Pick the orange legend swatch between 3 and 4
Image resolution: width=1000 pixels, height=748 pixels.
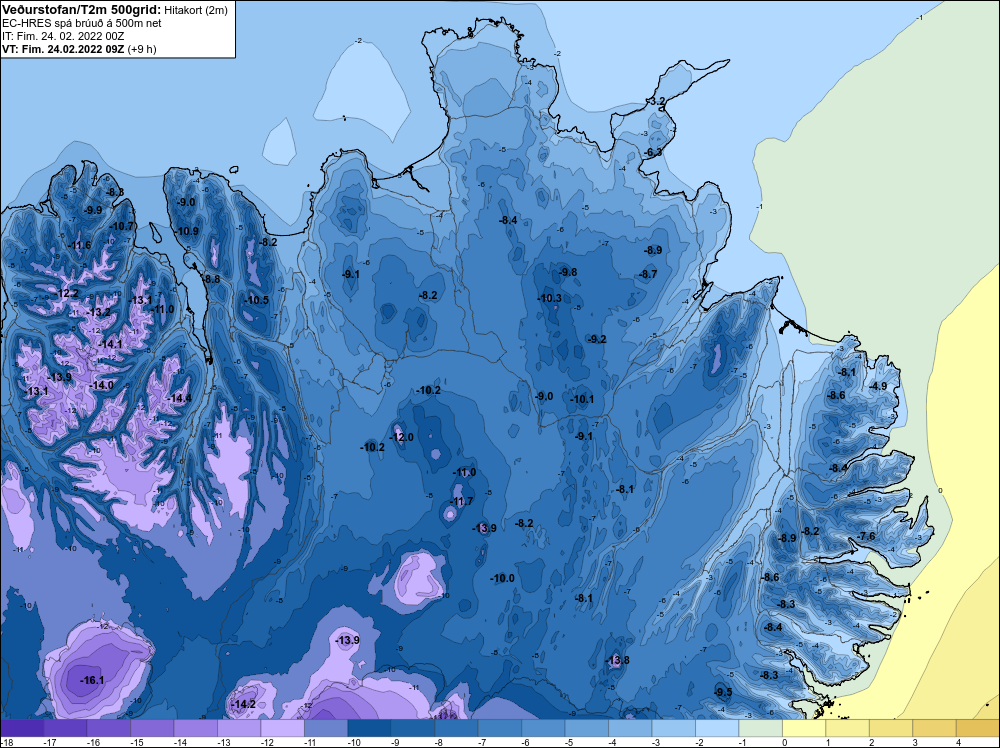(934, 728)
